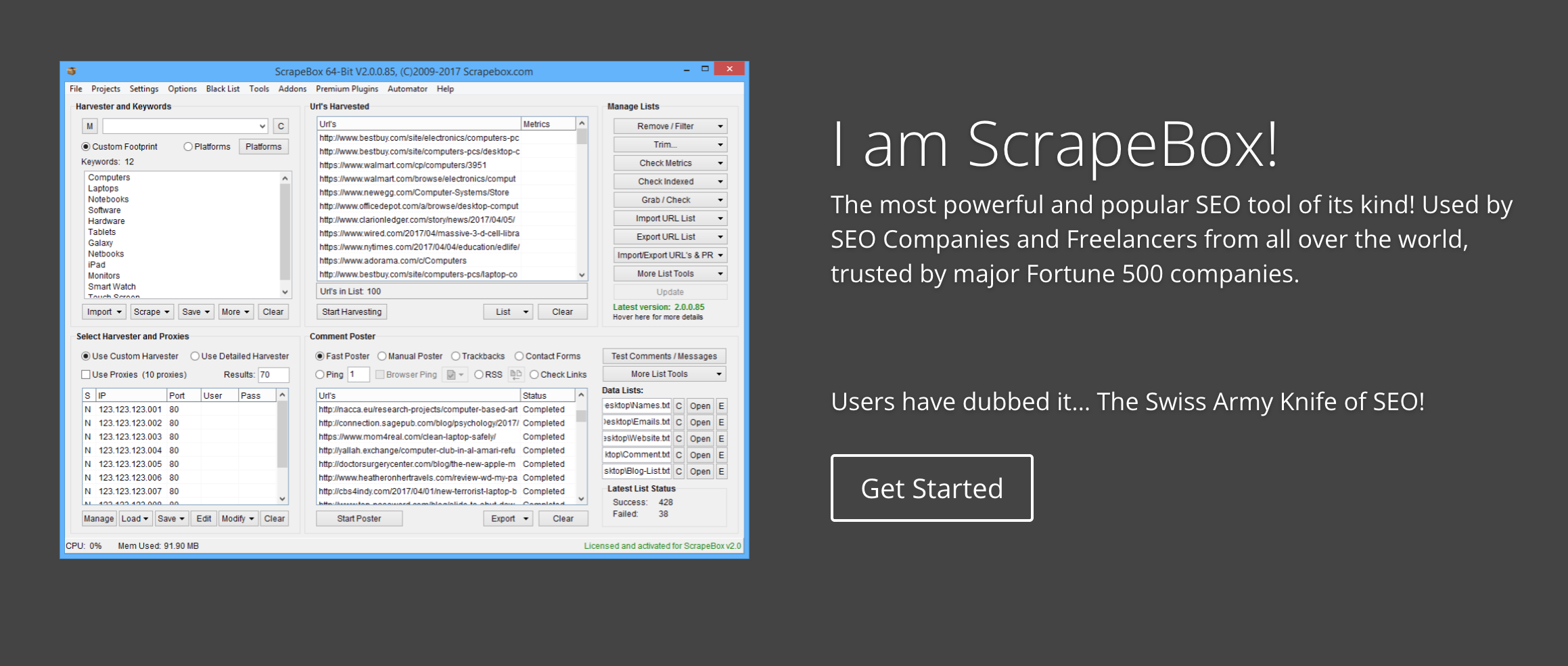The image size is (1568, 666).
Task: Click the ScrapeBox icon in the title bar
Action: pos(71,70)
